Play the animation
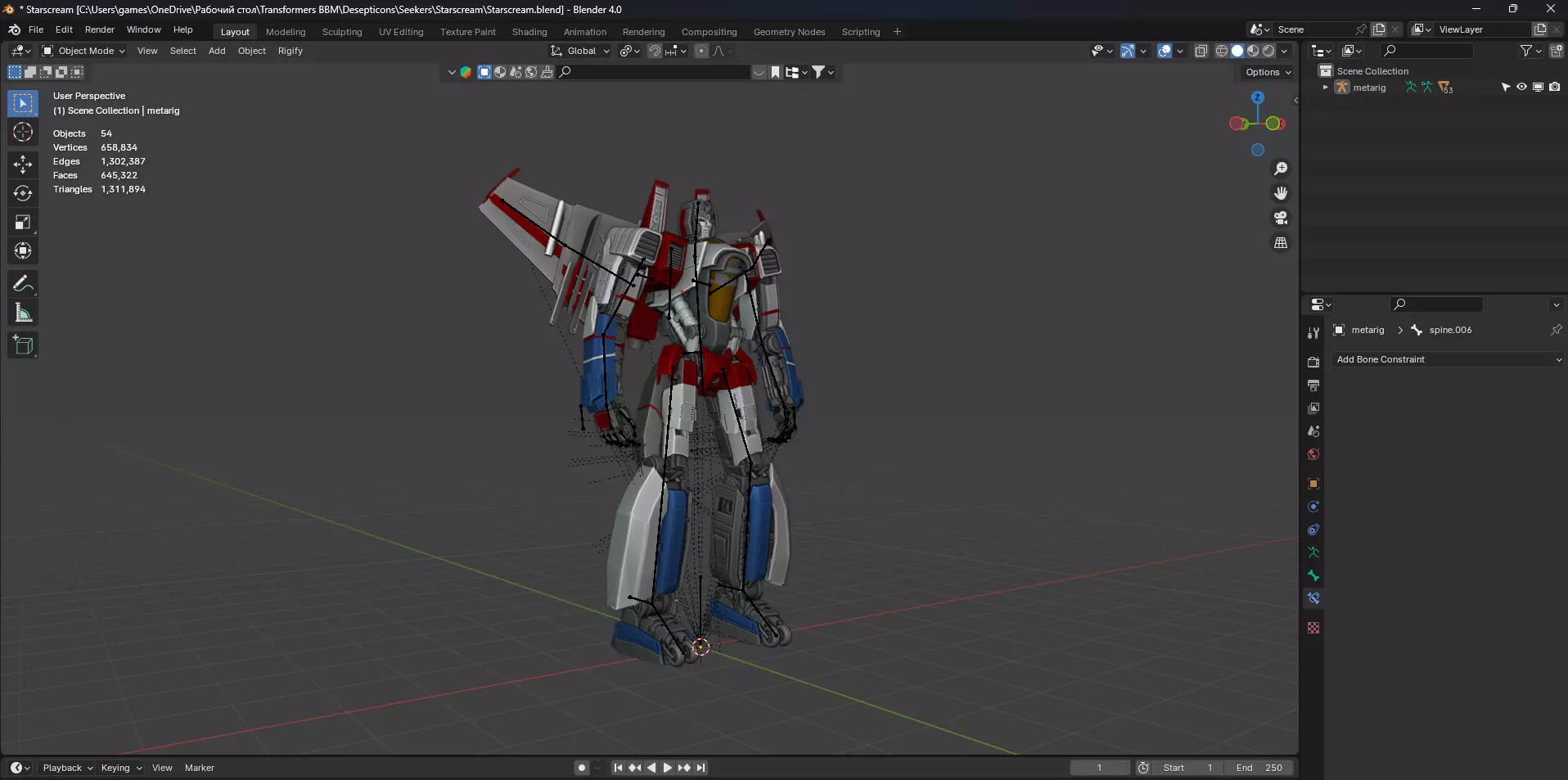The image size is (1568, 780). (x=668, y=768)
